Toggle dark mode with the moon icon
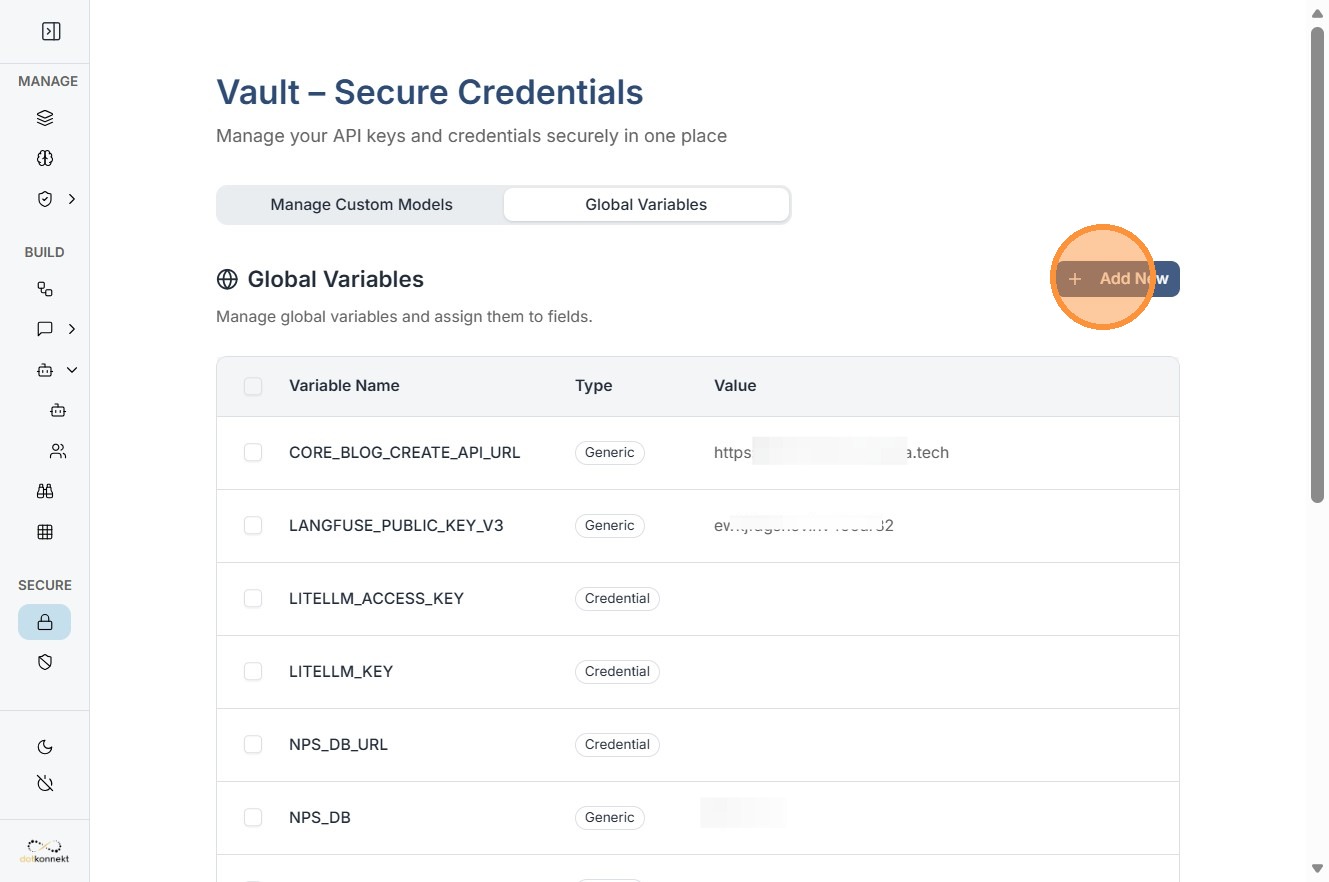This screenshot has width=1329, height=882. 45,747
